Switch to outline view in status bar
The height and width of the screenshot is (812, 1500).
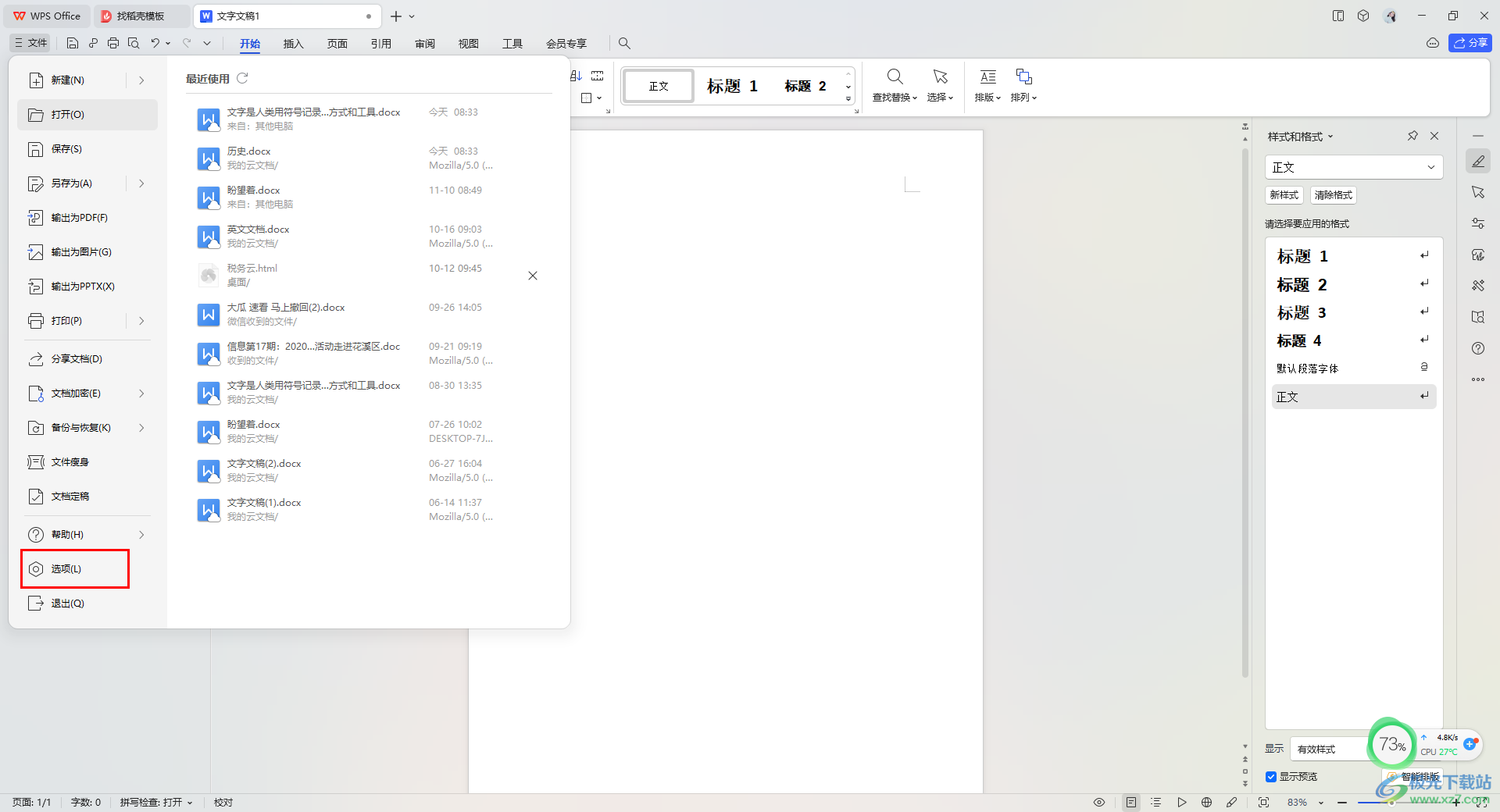pos(1156,802)
